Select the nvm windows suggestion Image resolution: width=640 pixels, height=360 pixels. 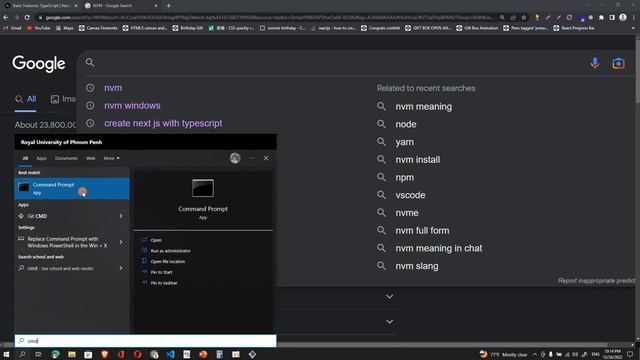coord(132,105)
